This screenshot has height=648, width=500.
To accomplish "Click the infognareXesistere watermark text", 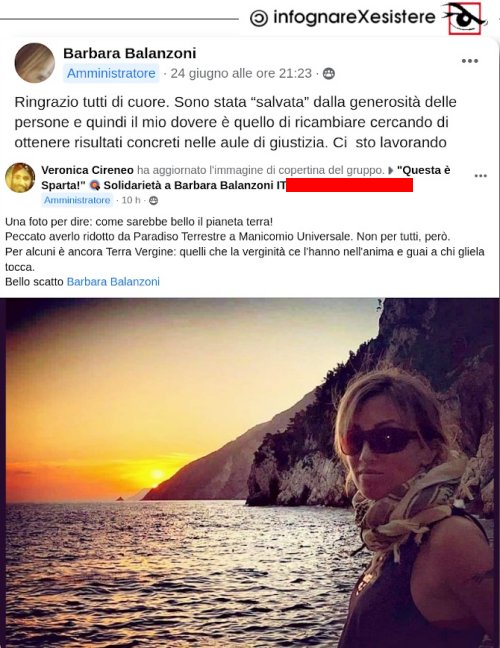I will coord(354,17).
